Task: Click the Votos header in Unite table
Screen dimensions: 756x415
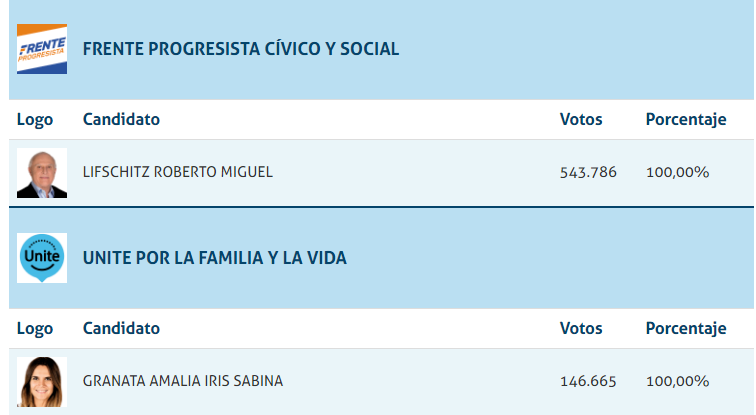Action: (581, 328)
